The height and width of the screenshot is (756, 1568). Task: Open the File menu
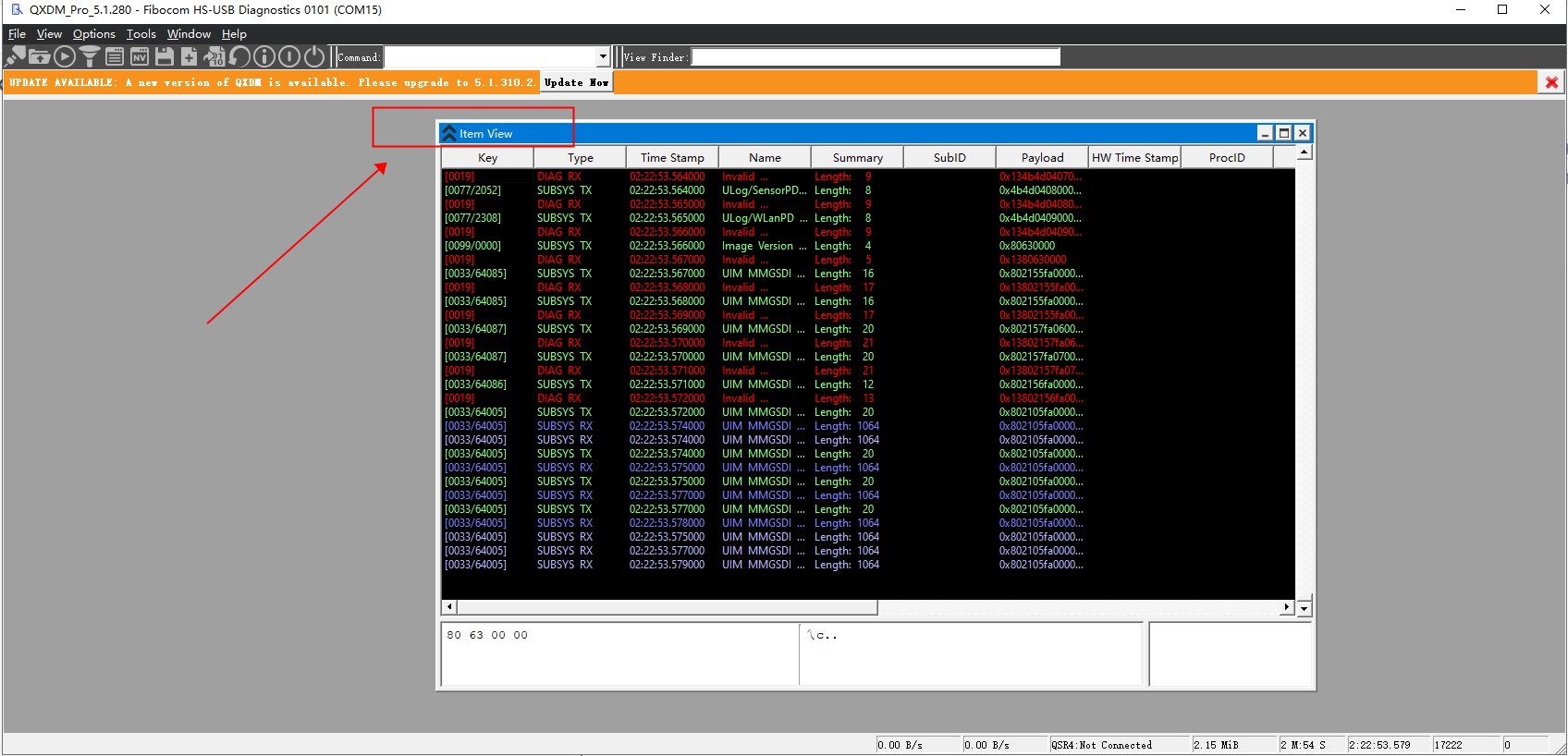point(17,34)
